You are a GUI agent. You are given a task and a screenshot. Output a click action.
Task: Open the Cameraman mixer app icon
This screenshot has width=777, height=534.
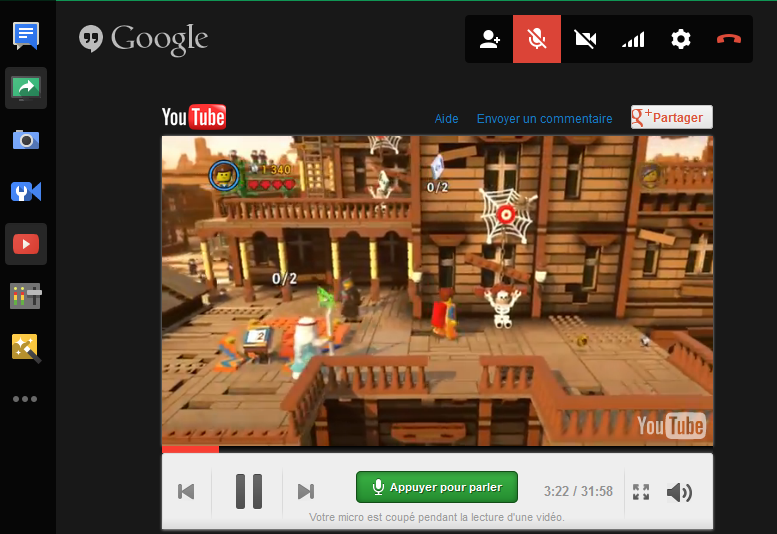pyautogui.click(x=26, y=296)
